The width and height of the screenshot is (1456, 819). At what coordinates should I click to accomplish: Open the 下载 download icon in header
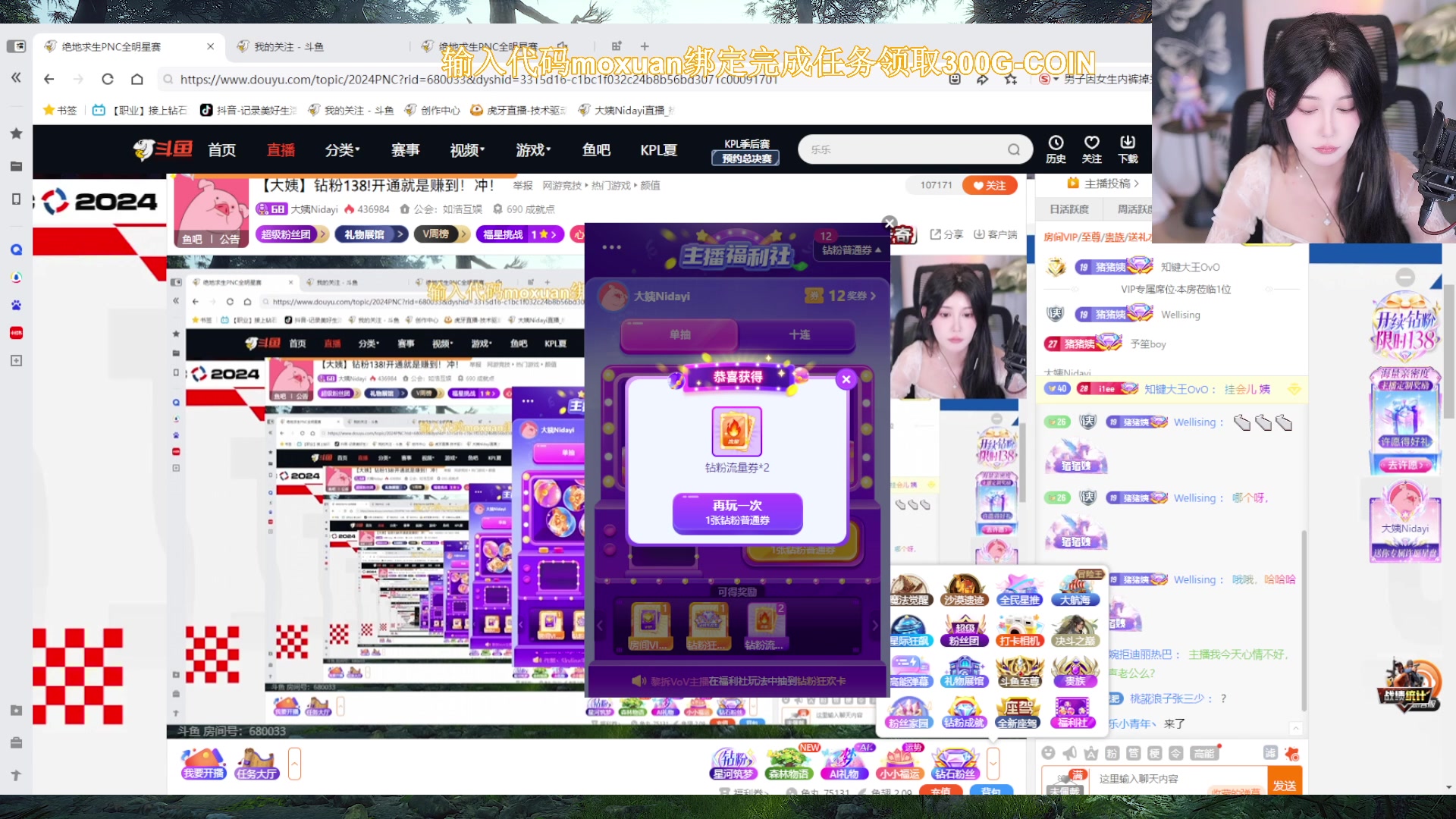(x=1128, y=149)
